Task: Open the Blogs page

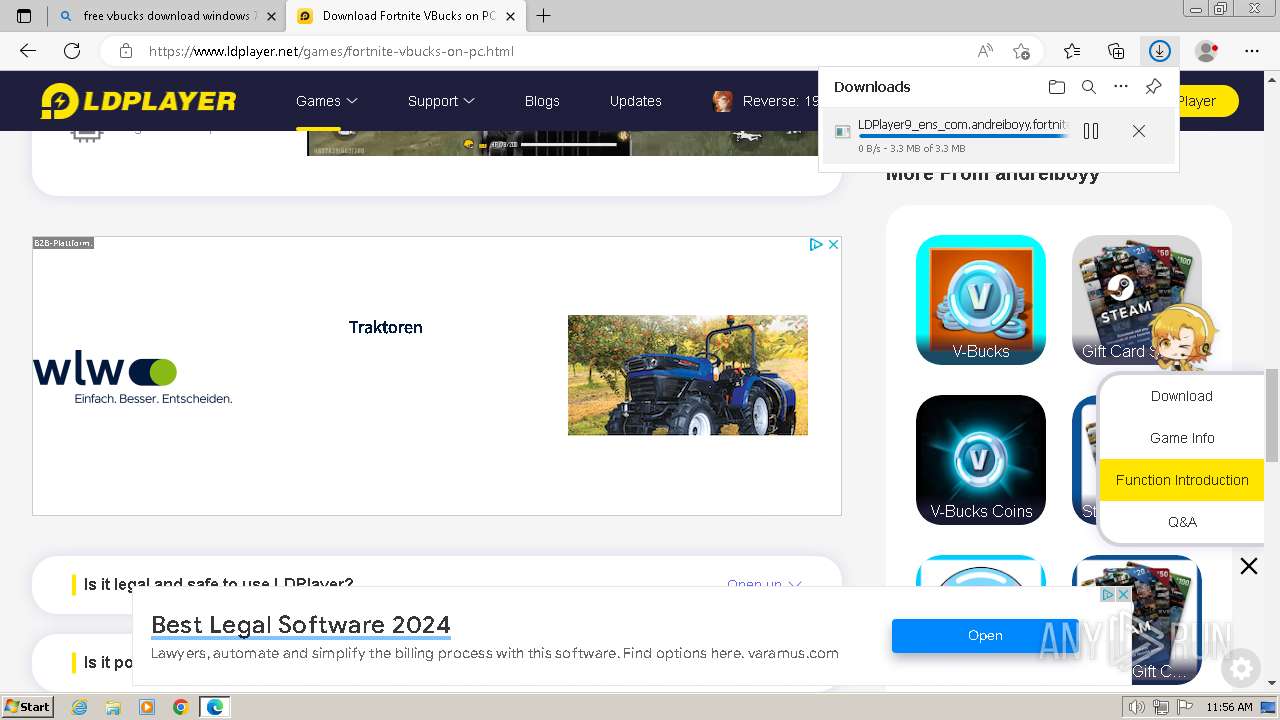Action: tap(542, 101)
